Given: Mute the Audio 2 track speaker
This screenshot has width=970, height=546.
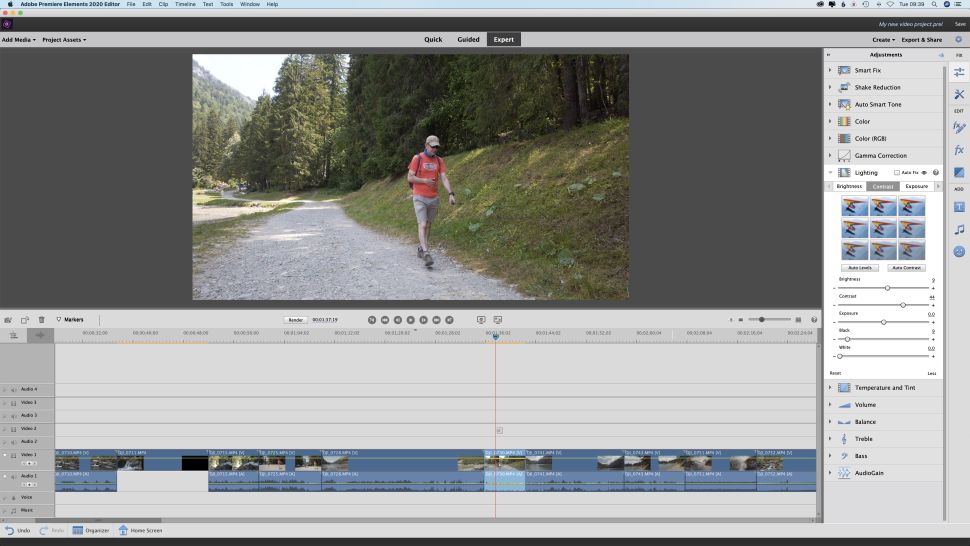Looking at the screenshot, I should [13, 442].
